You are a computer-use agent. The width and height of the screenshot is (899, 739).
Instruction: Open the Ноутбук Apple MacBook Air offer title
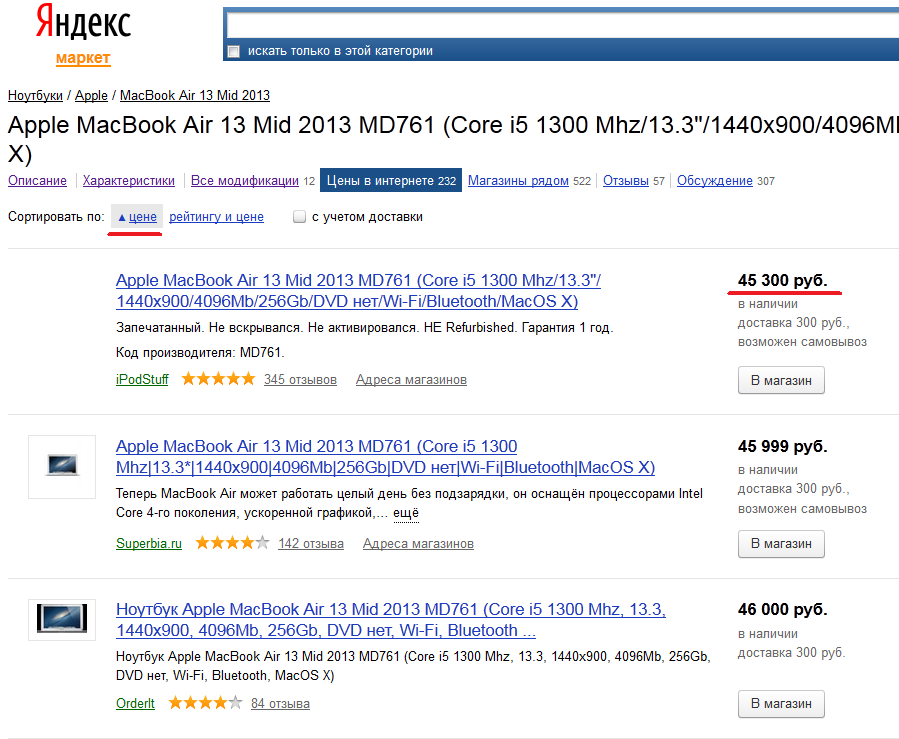(391, 620)
